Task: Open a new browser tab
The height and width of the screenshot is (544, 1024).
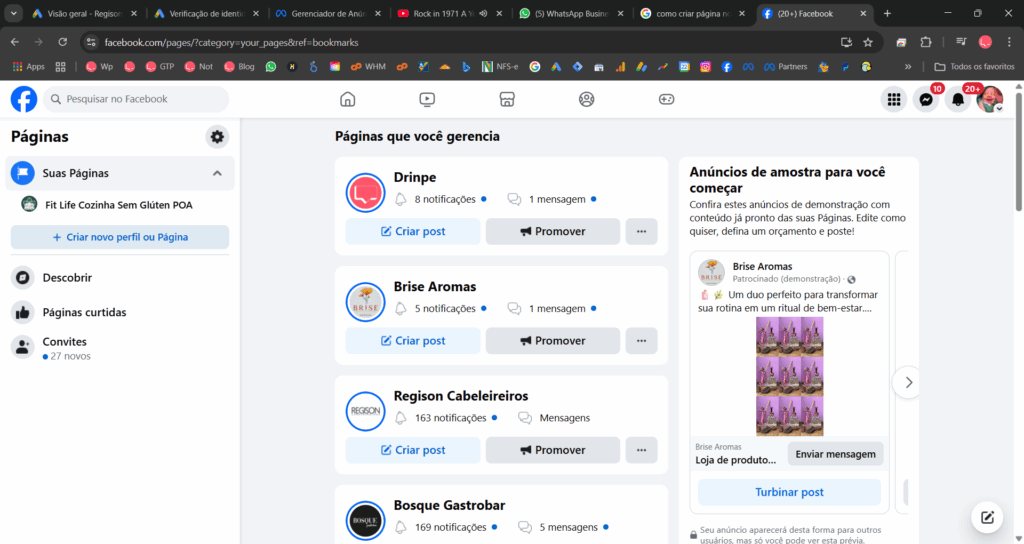Action: 887,14
